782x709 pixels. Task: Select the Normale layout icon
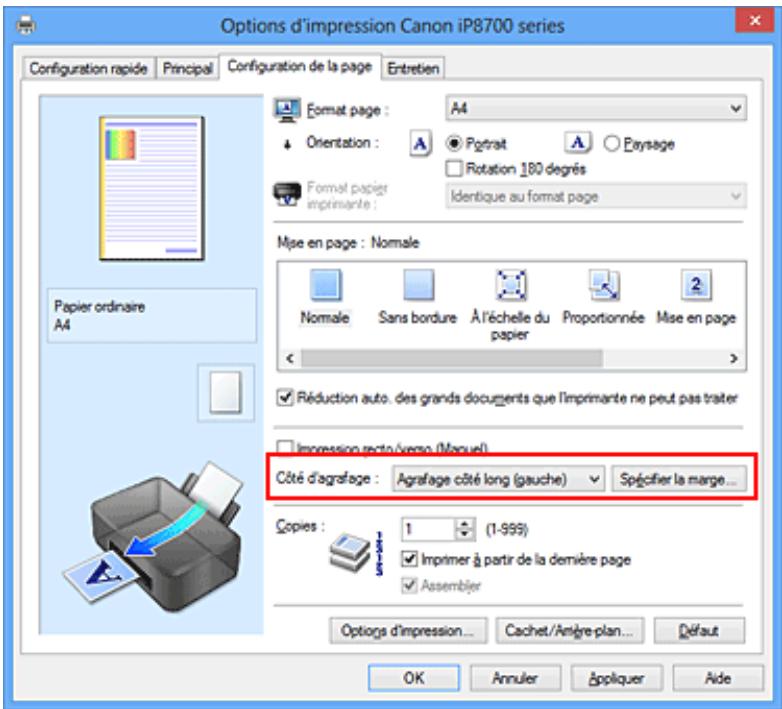326,285
